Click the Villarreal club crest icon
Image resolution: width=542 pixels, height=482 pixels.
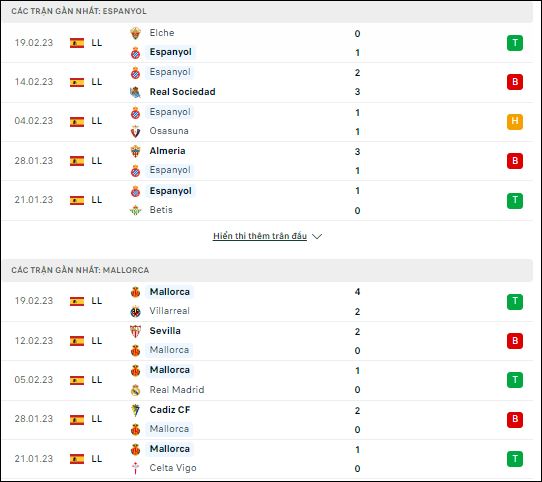(x=136, y=312)
